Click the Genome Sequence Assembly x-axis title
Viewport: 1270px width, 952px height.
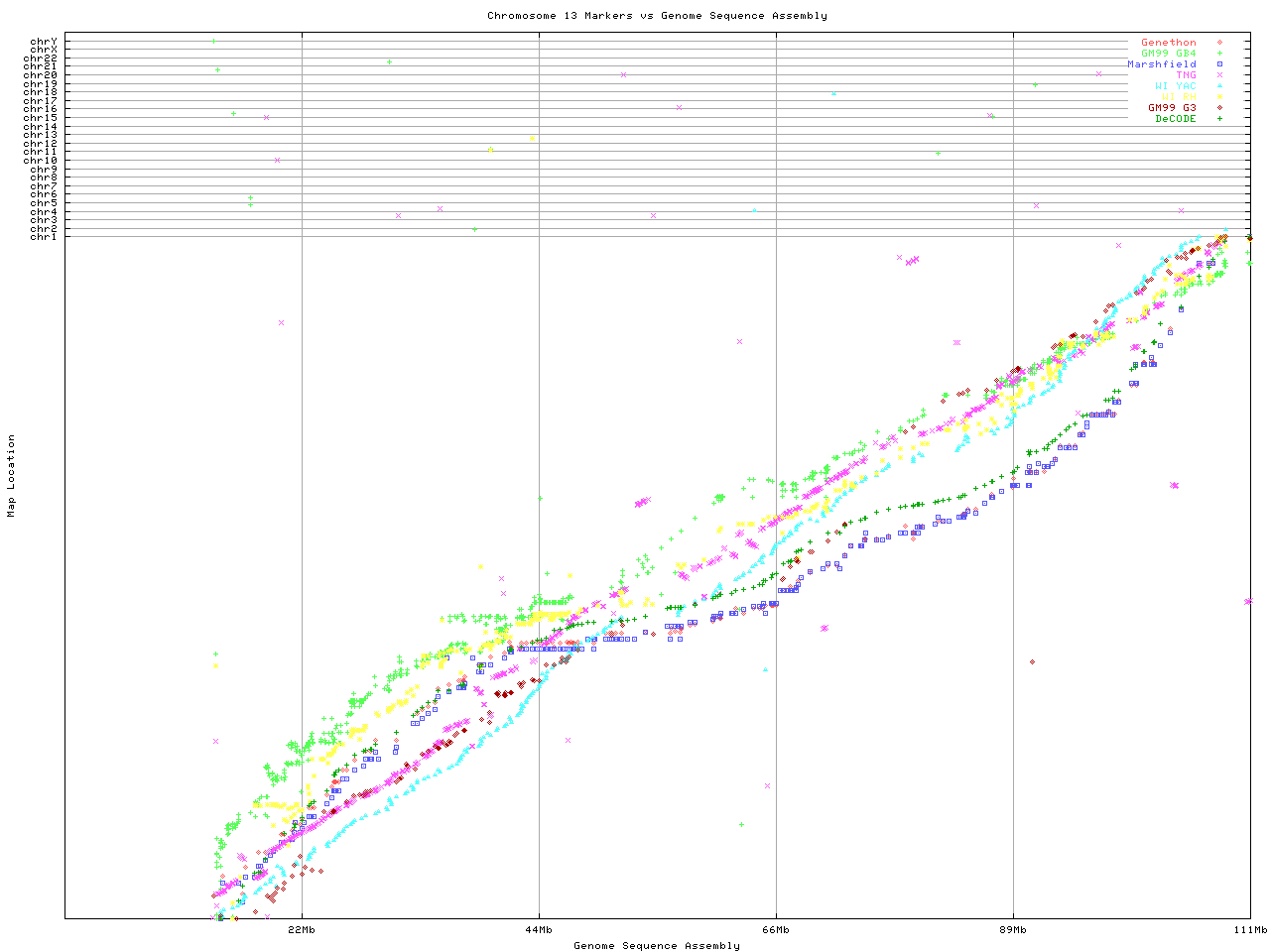point(657,946)
